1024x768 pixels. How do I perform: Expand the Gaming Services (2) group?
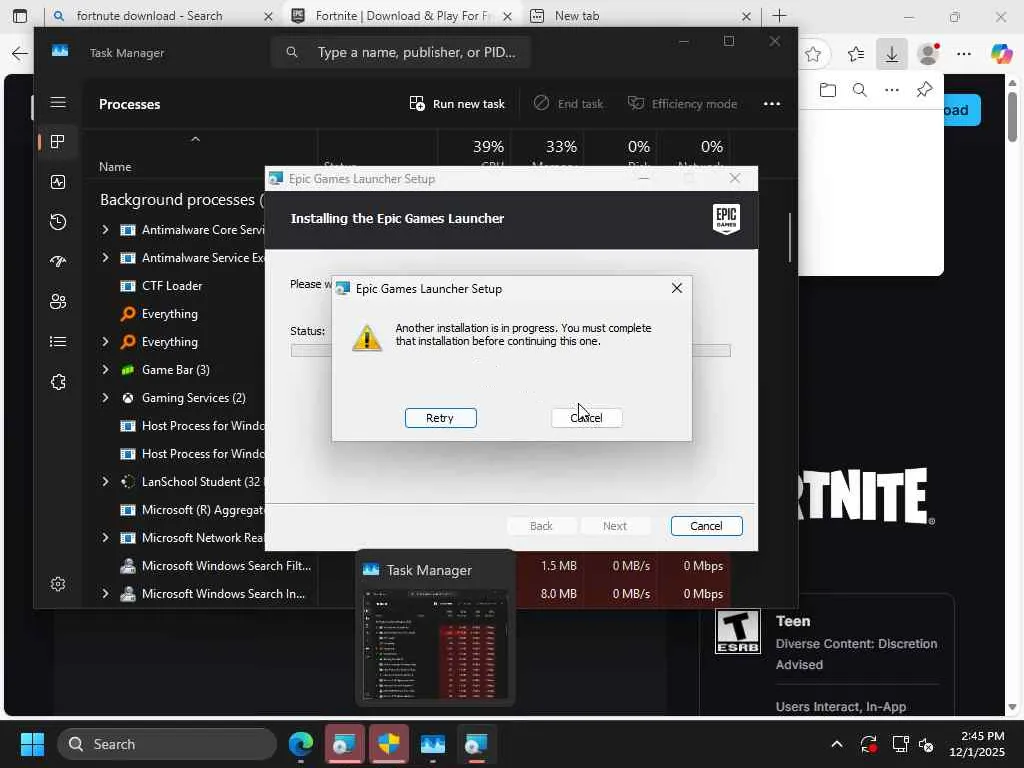click(x=105, y=398)
